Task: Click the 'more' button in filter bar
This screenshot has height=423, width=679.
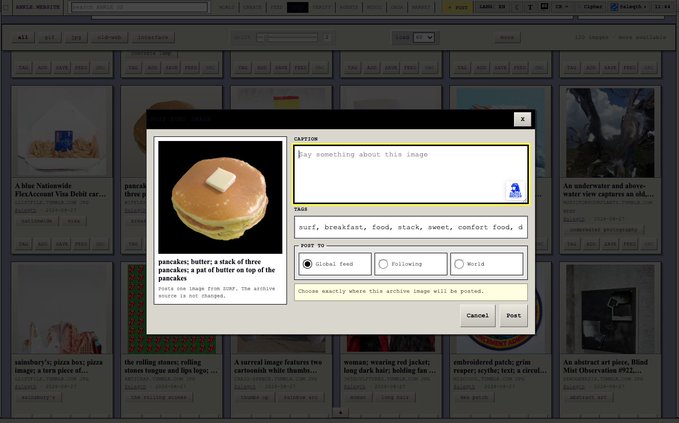Action: [507, 38]
